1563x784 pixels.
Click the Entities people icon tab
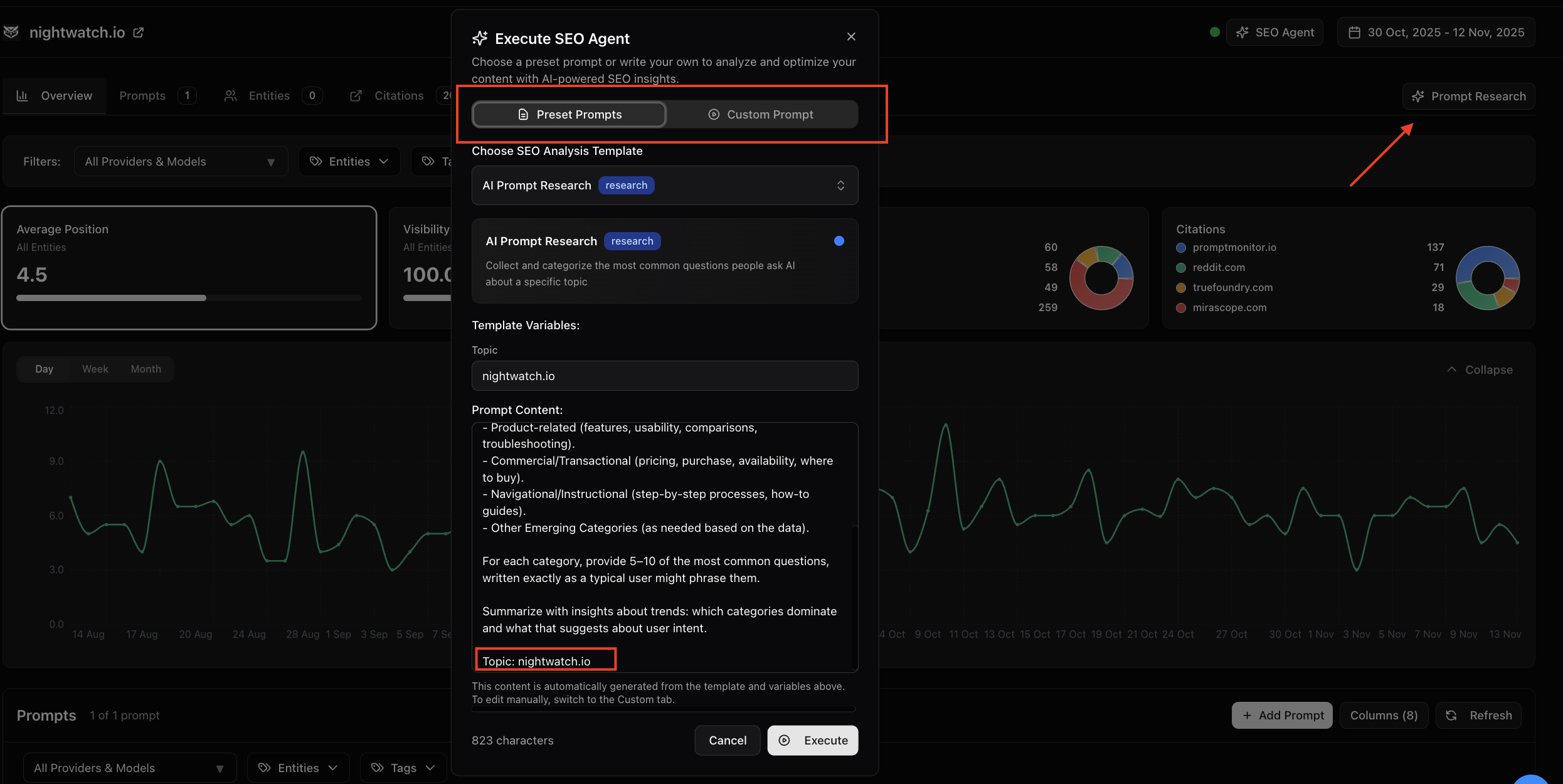tap(231, 96)
